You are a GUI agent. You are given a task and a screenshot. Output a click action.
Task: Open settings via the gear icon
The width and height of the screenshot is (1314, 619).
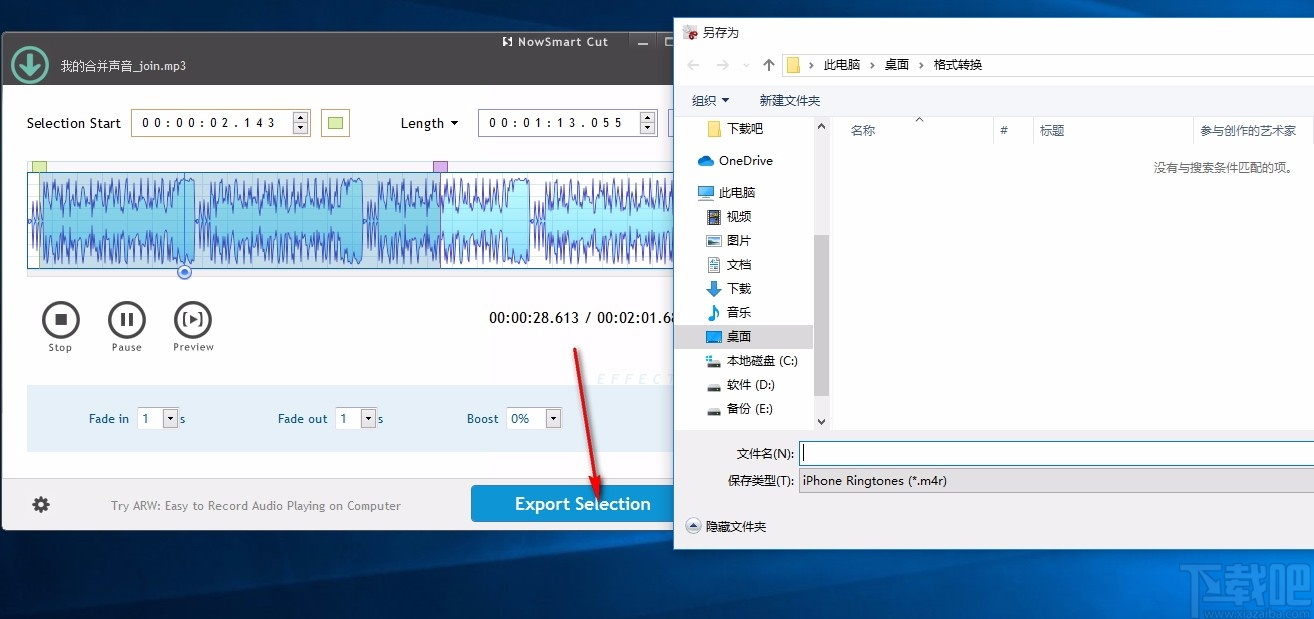pos(40,505)
